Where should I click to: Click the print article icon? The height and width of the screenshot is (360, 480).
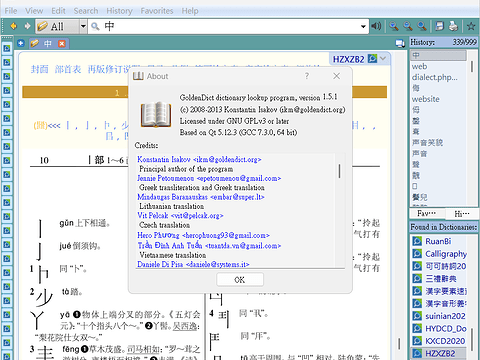click(x=453, y=26)
